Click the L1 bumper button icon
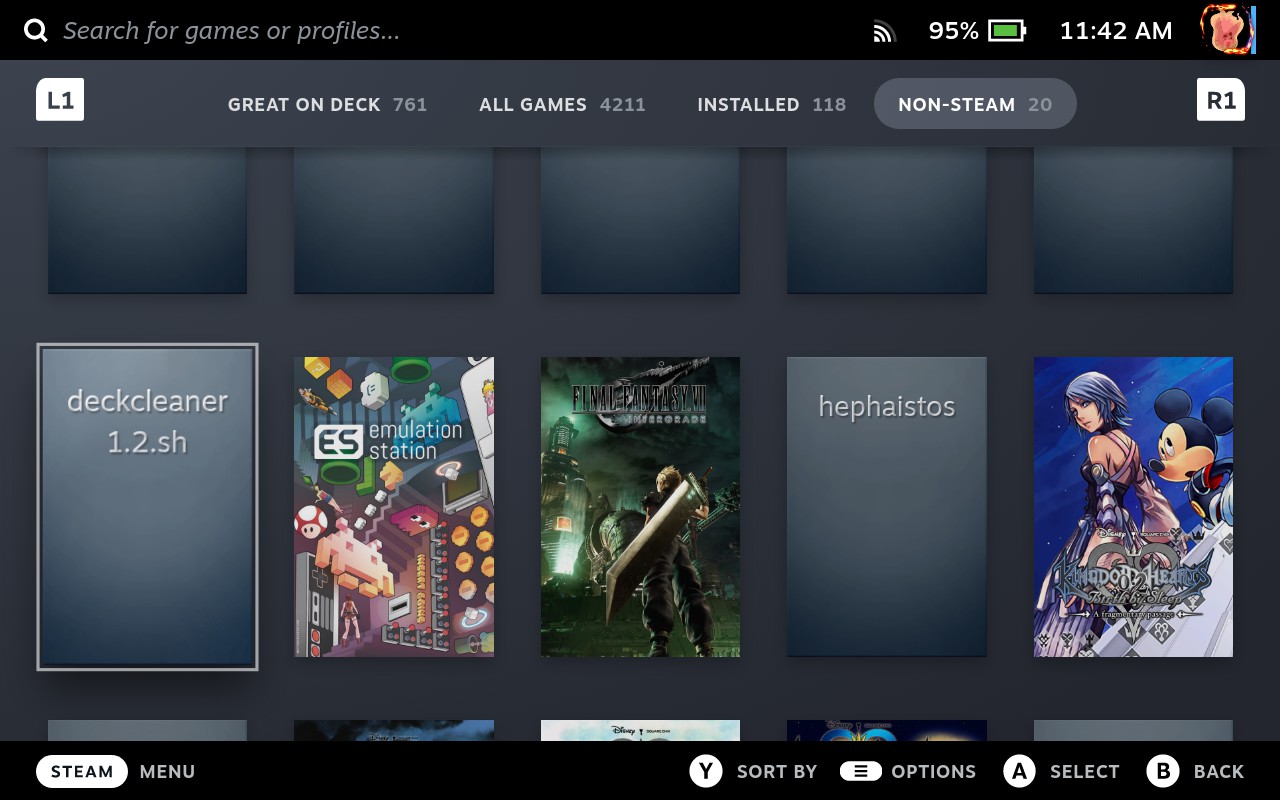 coord(60,100)
